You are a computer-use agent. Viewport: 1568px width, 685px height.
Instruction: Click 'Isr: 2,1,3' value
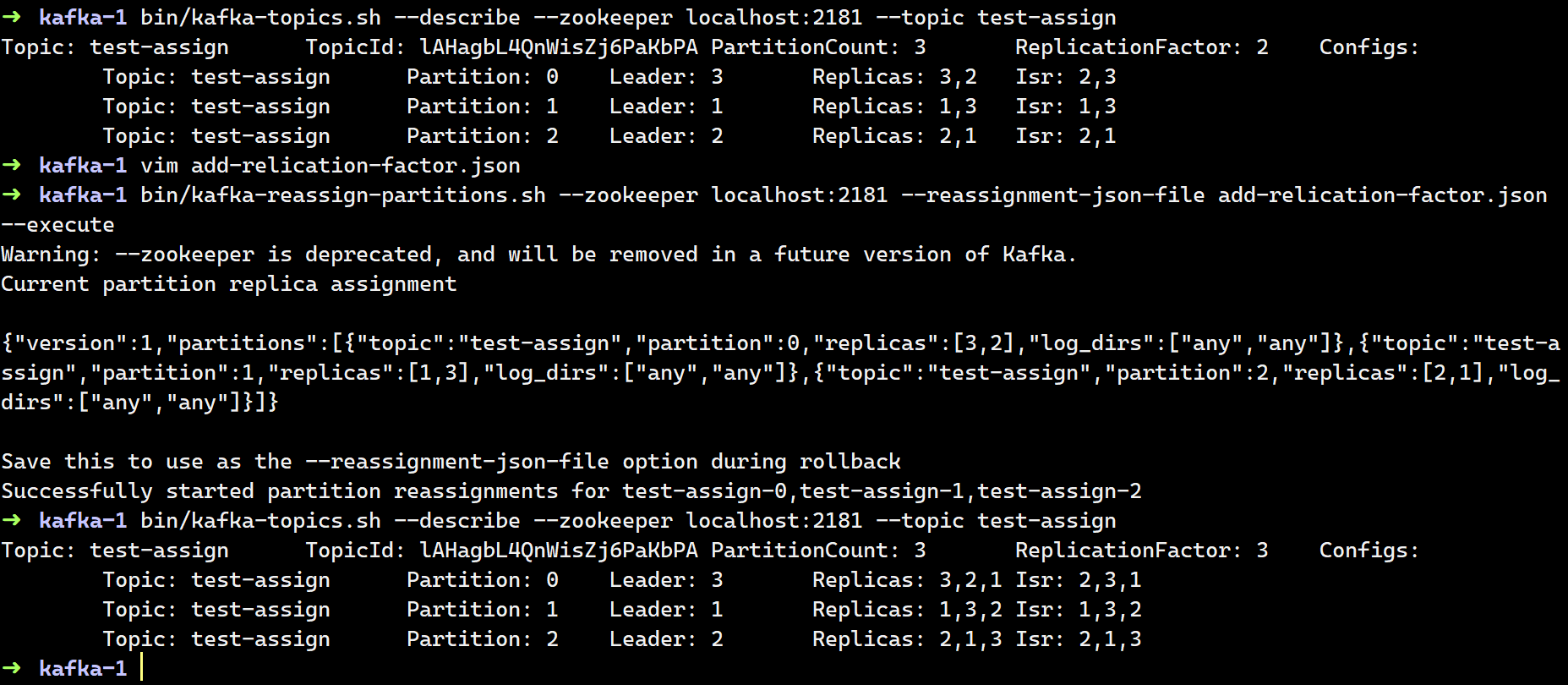click(x=1079, y=639)
